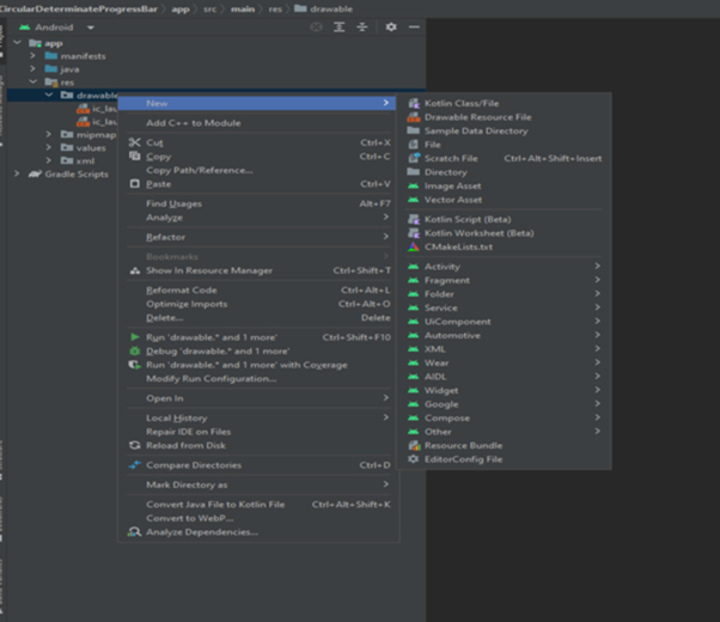Click the green Run arrow icon
Screen dimensions: 720x622
(135, 337)
